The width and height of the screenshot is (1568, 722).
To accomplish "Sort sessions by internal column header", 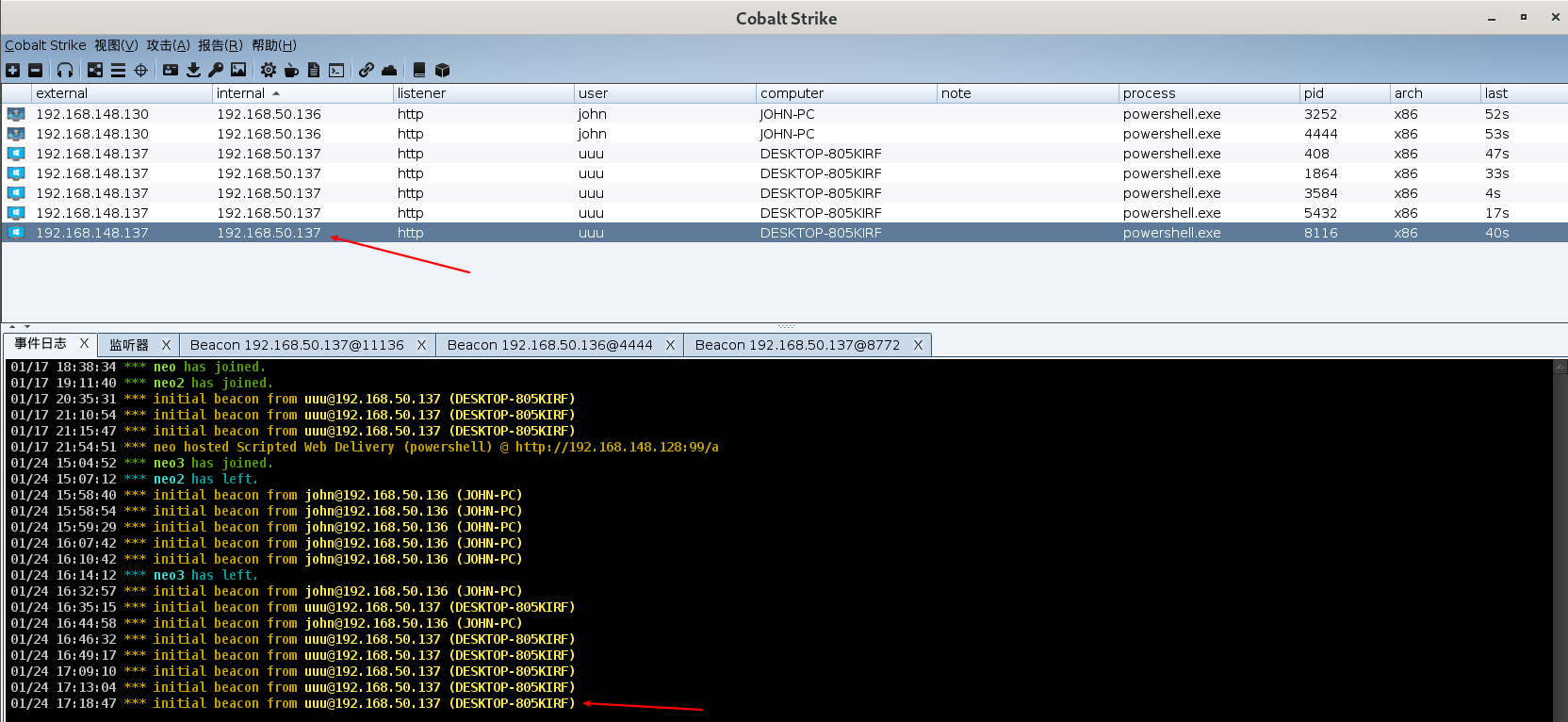I will [x=303, y=93].
